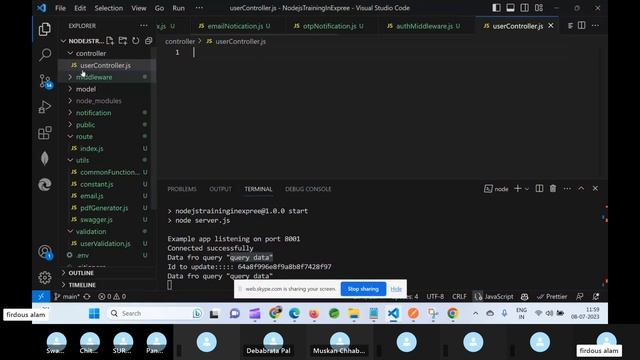Collapse all folders in Explorer
The width and height of the screenshot is (640, 360).
tap(148, 41)
